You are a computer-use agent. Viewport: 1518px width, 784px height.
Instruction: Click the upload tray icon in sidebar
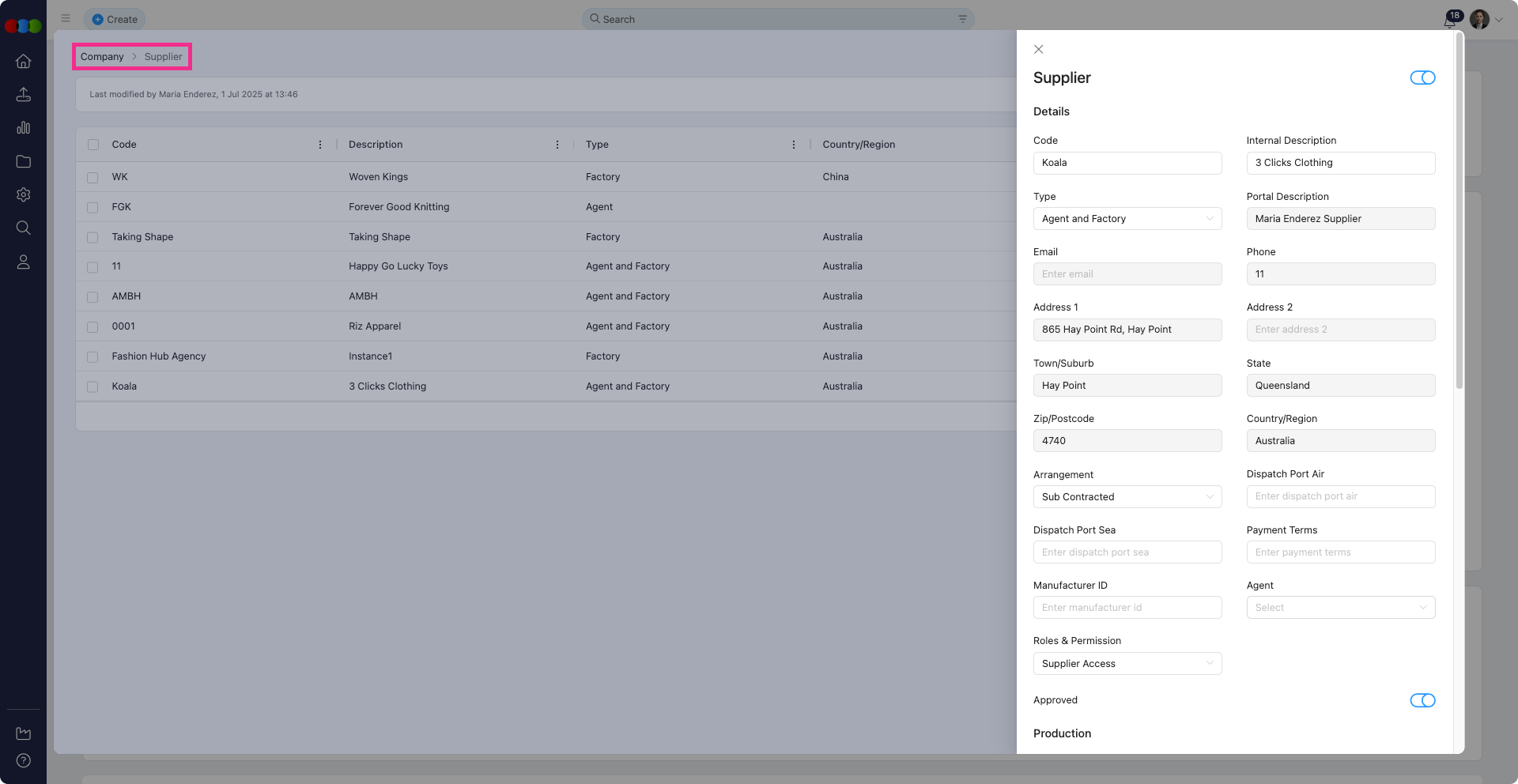pyautogui.click(x=24, y=95)
